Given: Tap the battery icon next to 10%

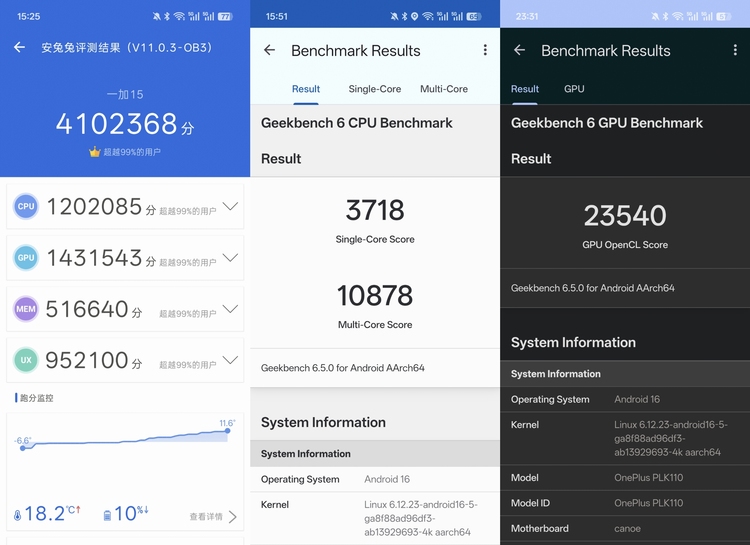Looking at the screenshot, I should tap(107, 515).
